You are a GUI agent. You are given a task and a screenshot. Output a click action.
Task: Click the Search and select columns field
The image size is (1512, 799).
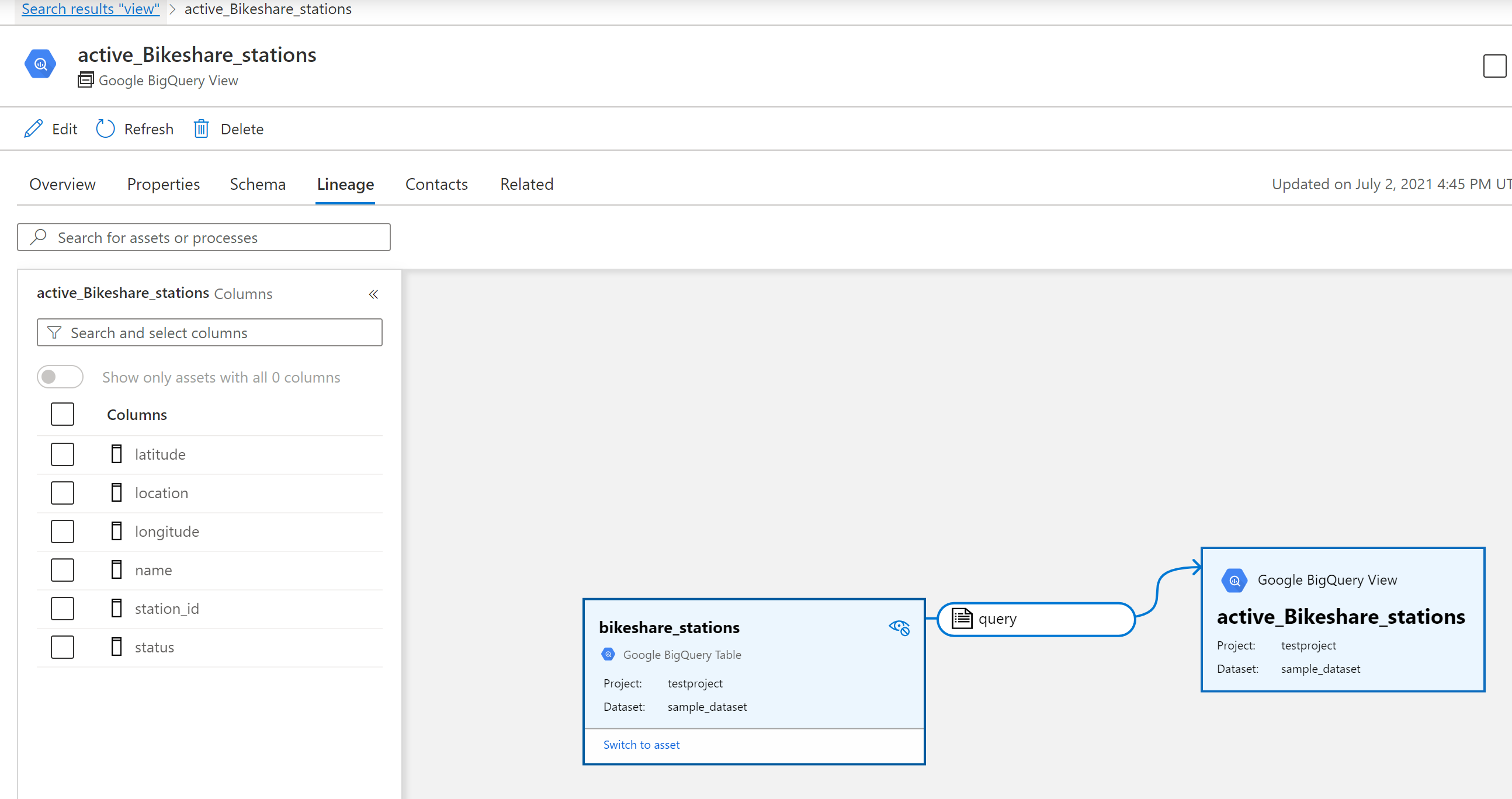tap(209, 333)
